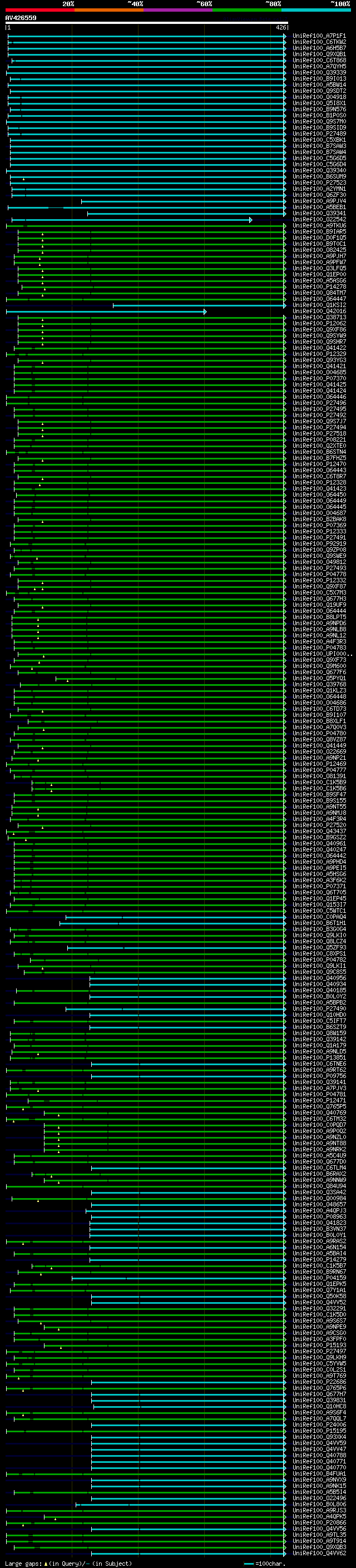The height and width of the screenshot is (1568, 356).
Task: Select label UniRef100_Q40956
Action: click(319, 978)
